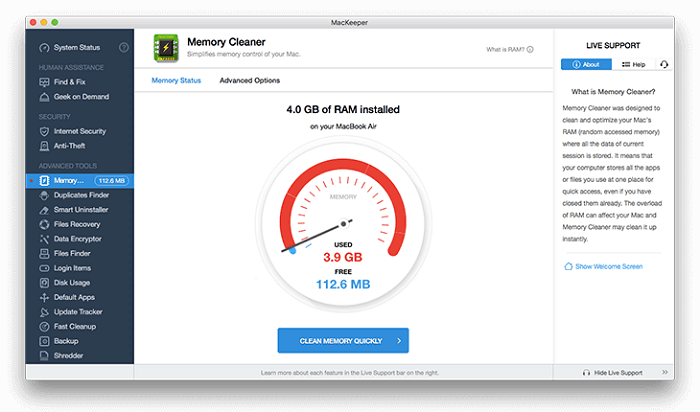This screenshot has height=412, width=700.
Task: Click Show Welcome Screen link
Action: click(604, 266)
